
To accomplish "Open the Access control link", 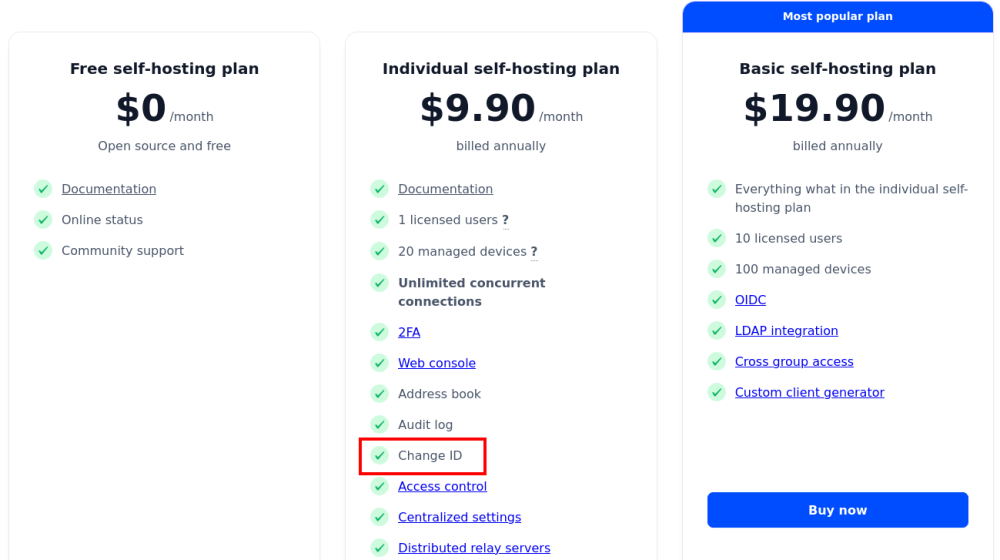I will 442,486.
